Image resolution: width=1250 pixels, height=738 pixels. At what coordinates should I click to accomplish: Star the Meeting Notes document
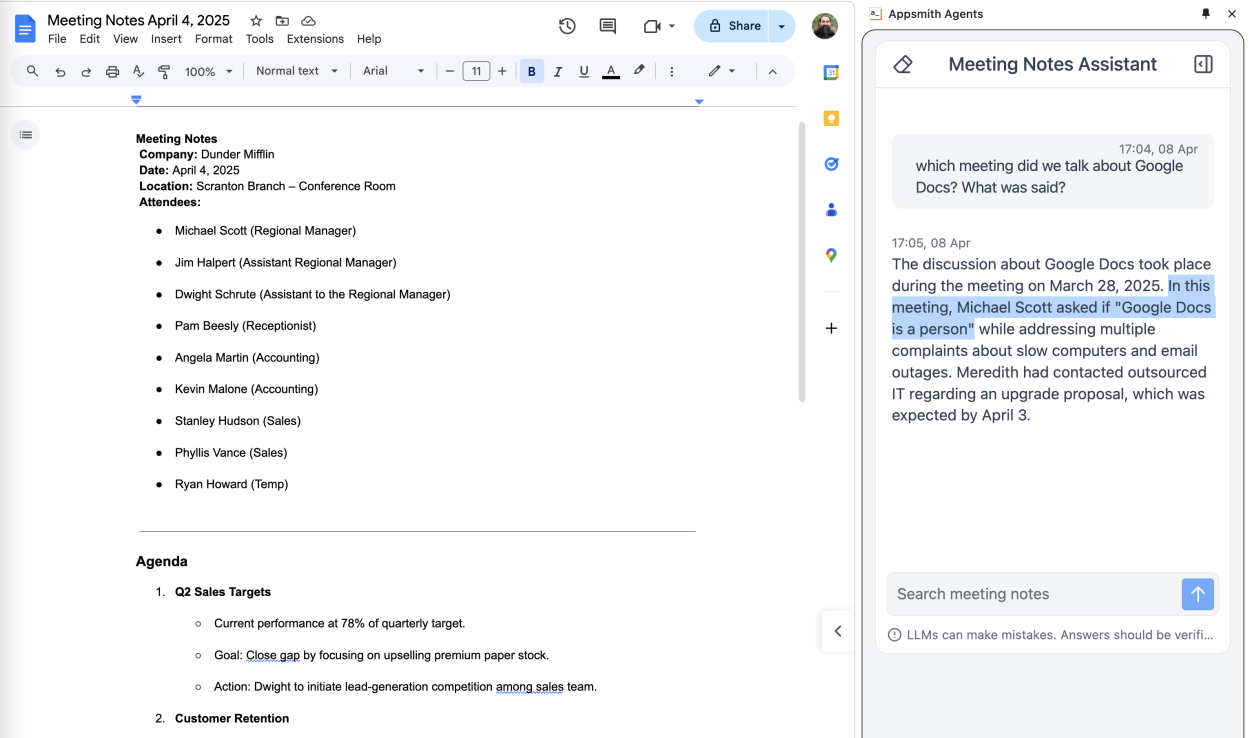256,21
